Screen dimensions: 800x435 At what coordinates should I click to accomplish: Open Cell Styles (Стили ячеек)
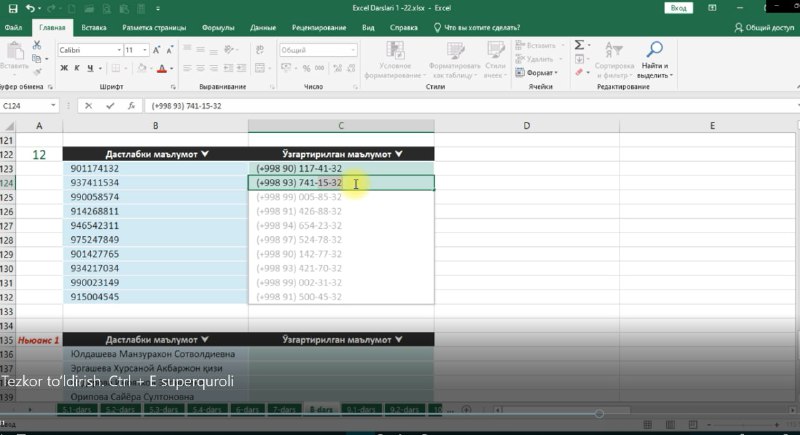[x=494, y=60]
